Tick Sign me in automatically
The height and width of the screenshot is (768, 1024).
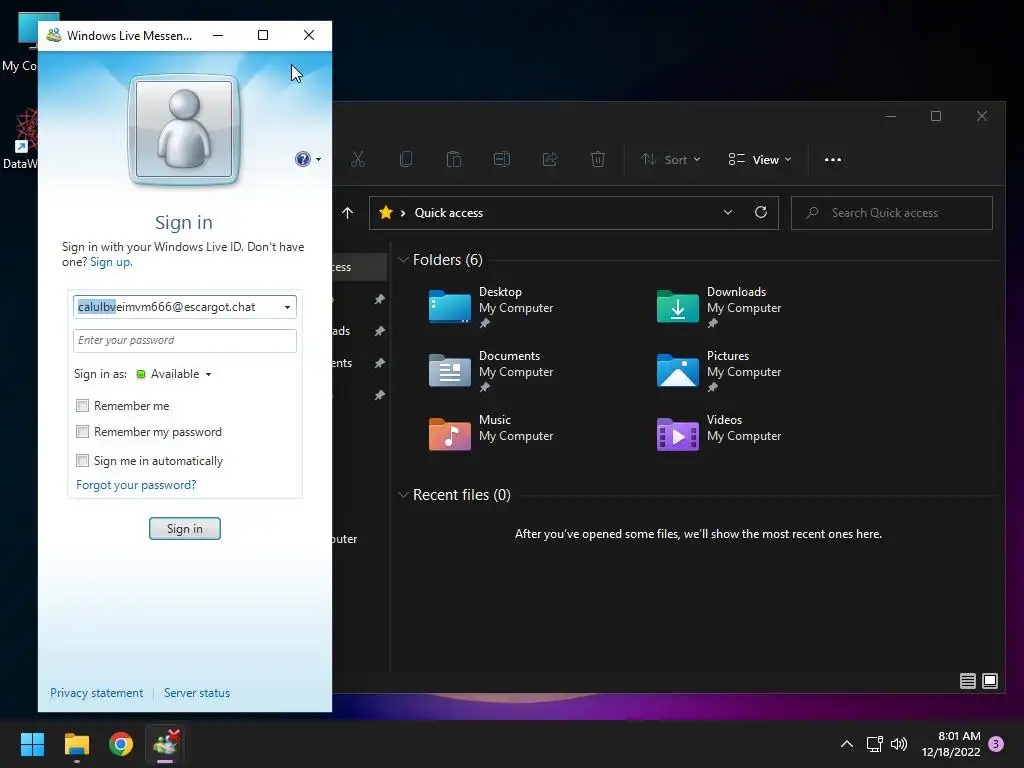pyautogui.click(x=82, y=460)
